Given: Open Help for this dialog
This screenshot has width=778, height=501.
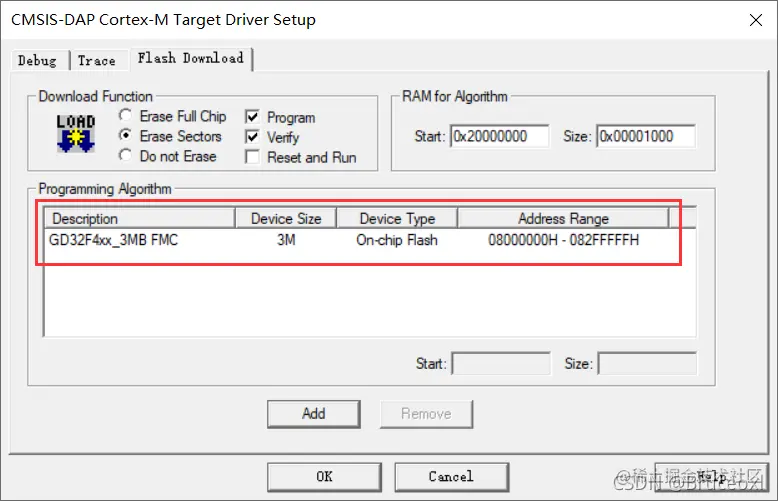Looking at the screenshot, I should pyautogui.click(x=711, y=477).
